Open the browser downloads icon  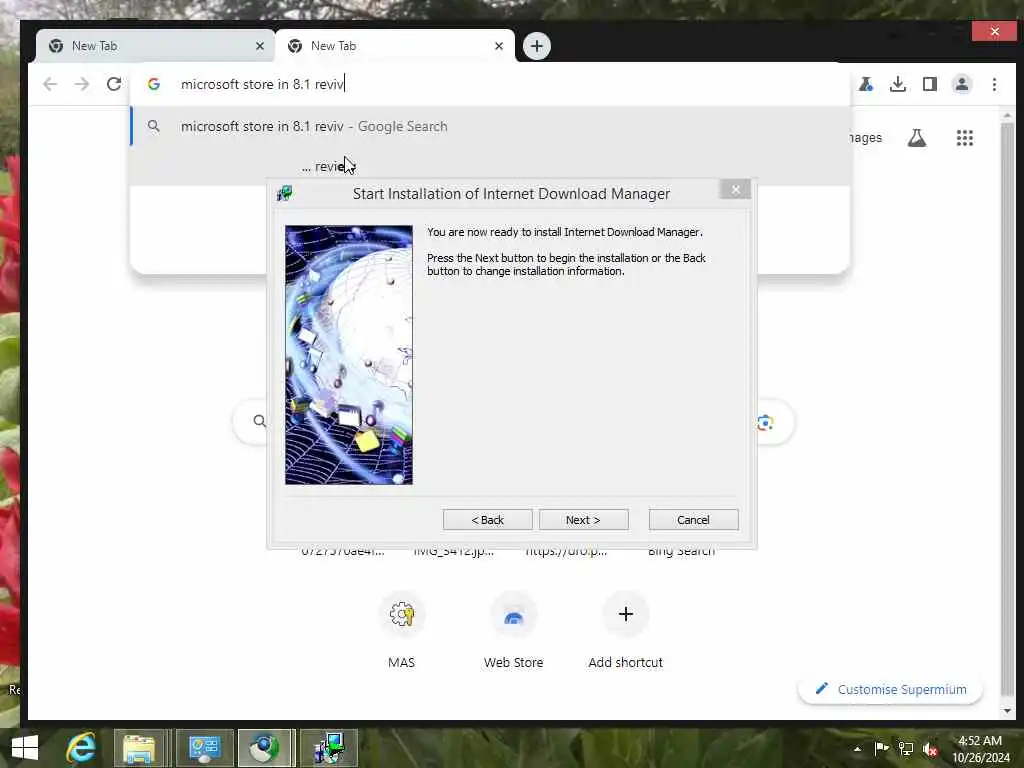coord(898,84)
